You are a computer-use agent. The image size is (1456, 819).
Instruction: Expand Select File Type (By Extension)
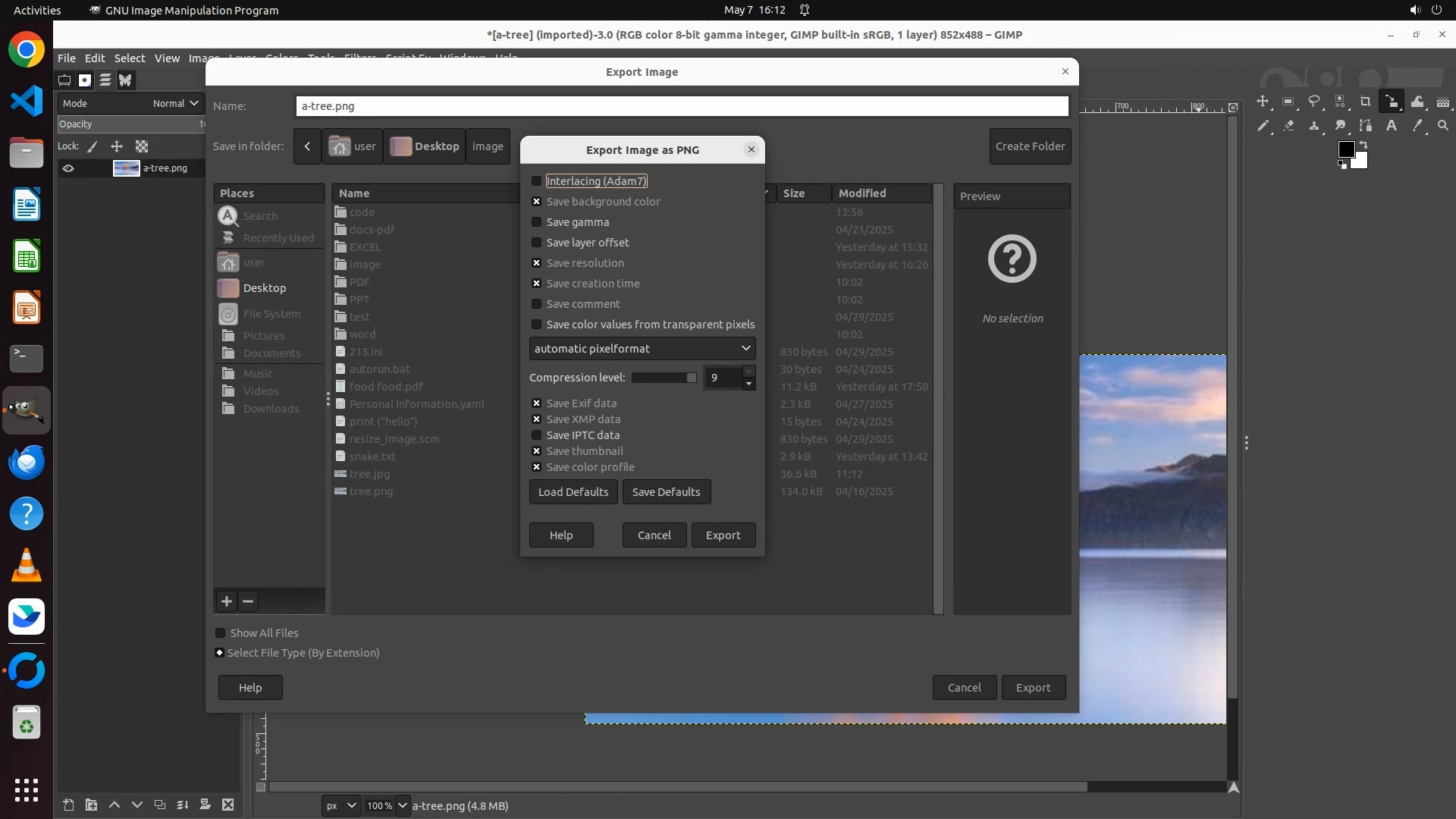220,653
